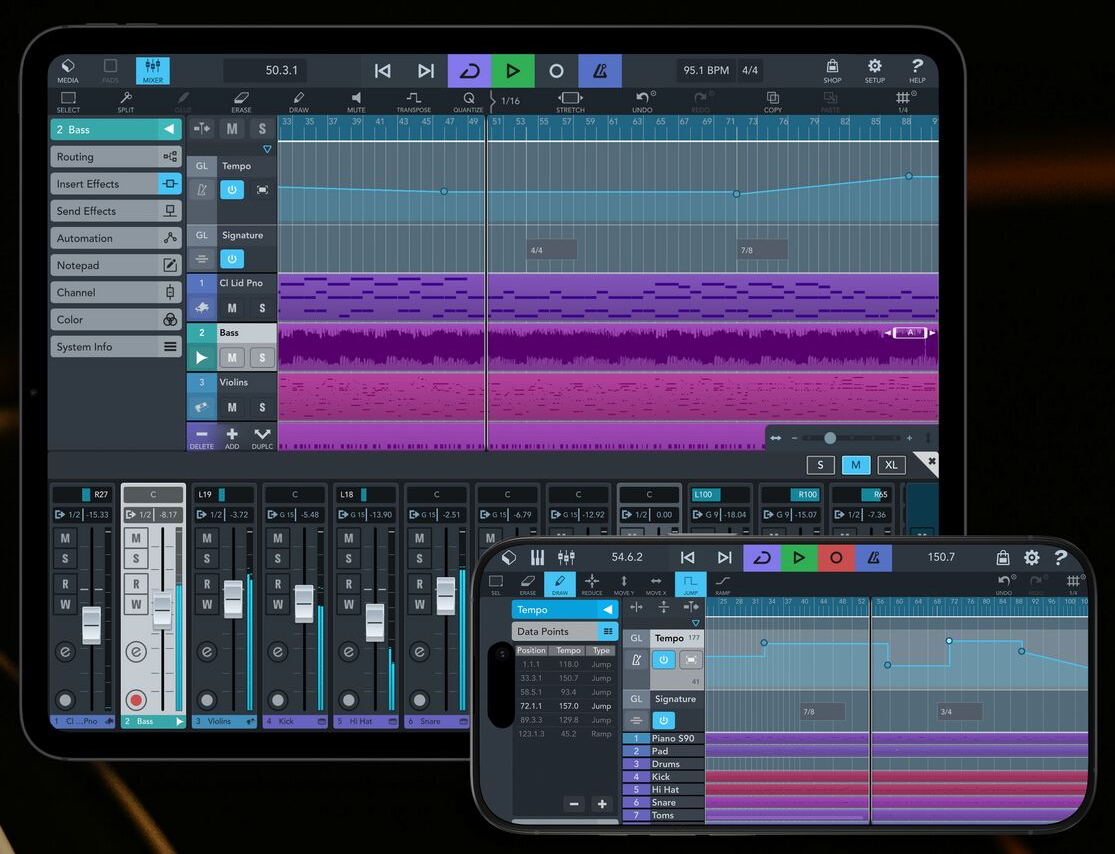Open the Insert Effects inspector section
This screenshot has height=854, width=1115.
coord(116,183)
